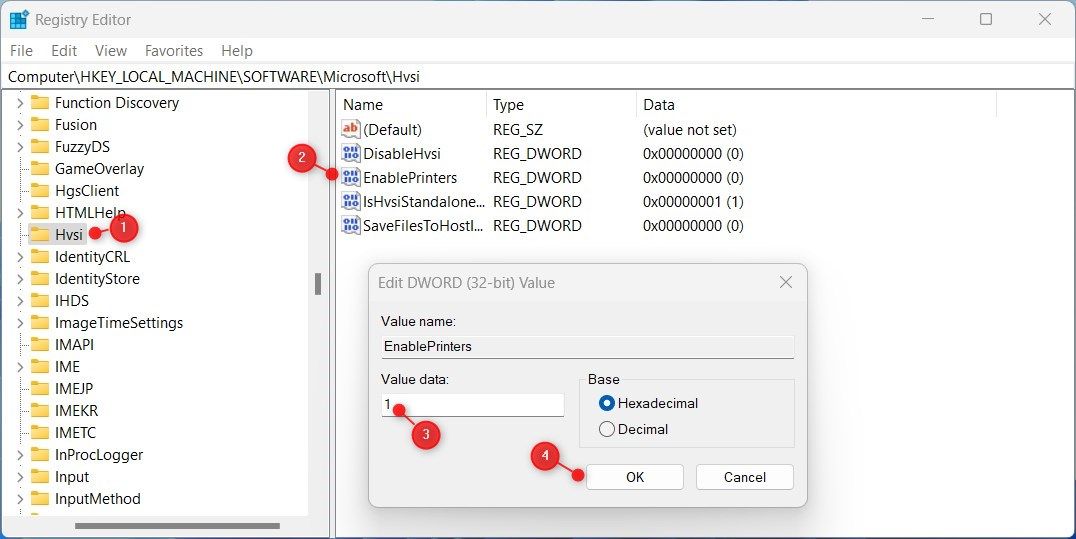
Task: Click the InputMethod folder icon
Action: tap(40, 498)
